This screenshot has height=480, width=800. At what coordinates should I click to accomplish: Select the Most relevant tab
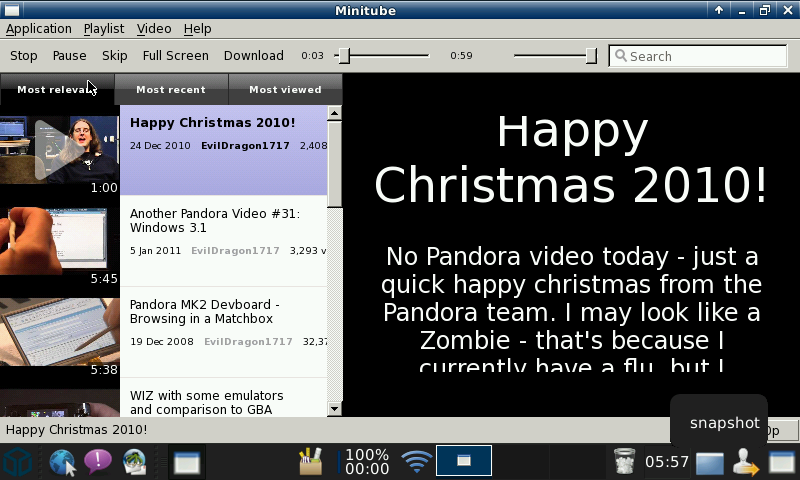click(57, 89)
